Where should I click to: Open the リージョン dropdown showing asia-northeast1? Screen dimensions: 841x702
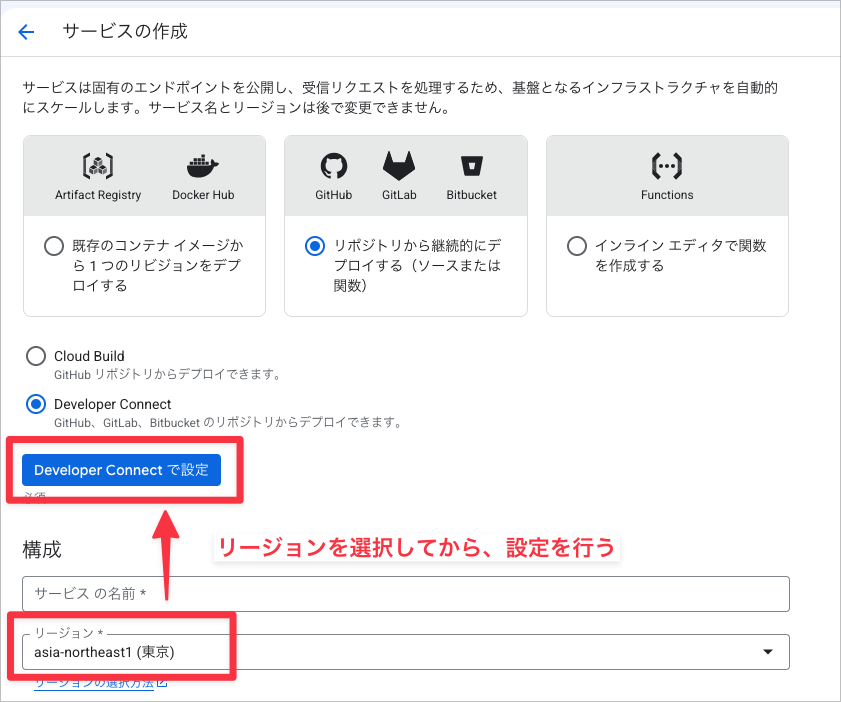tap(405, 652)
